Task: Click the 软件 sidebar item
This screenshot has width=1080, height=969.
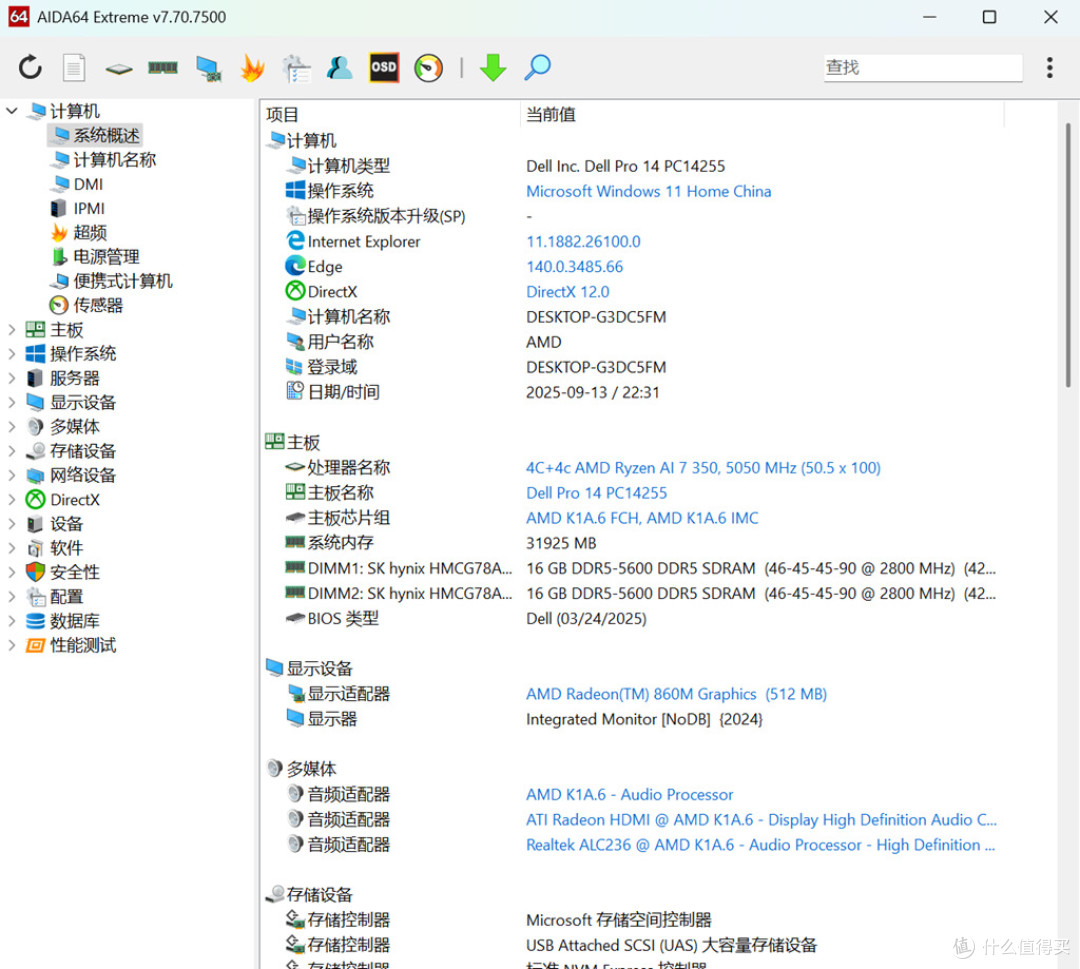Action: click(54, 548)
